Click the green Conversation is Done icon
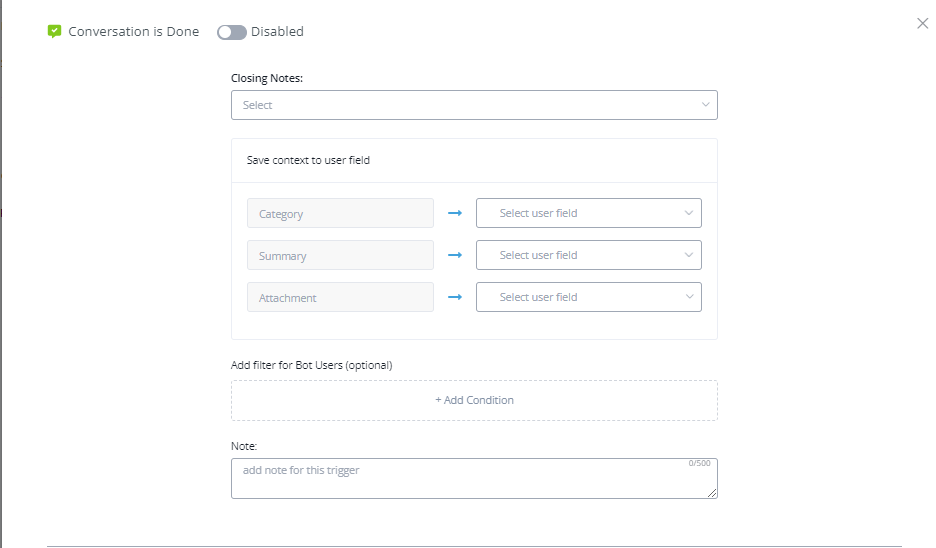The height and width of the screenshot is (548, 936). pos(55,31)
